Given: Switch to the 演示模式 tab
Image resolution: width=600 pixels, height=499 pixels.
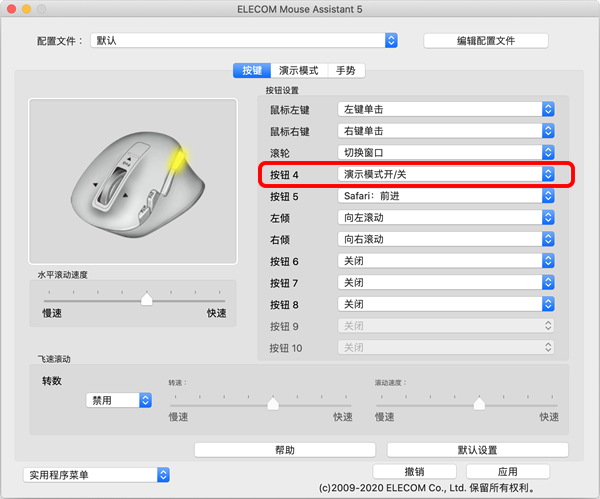Looking at the screenshot, I should point(298,70).
